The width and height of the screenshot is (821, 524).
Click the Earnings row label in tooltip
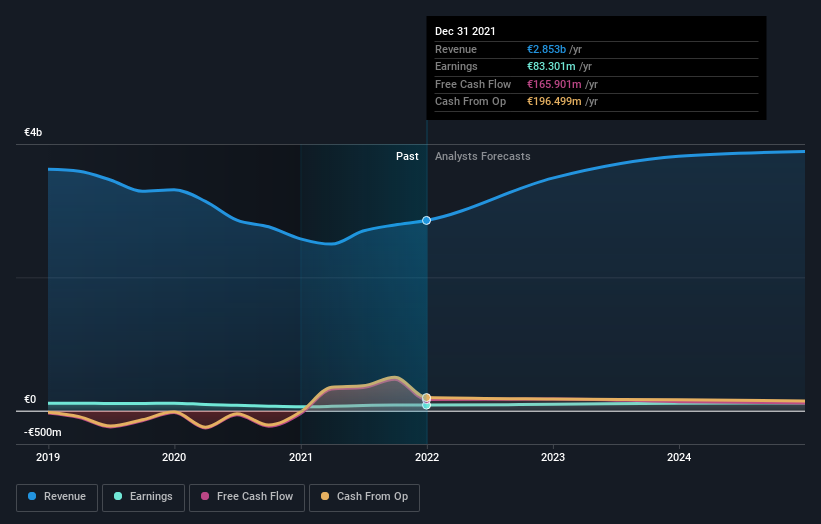[457, 66]
